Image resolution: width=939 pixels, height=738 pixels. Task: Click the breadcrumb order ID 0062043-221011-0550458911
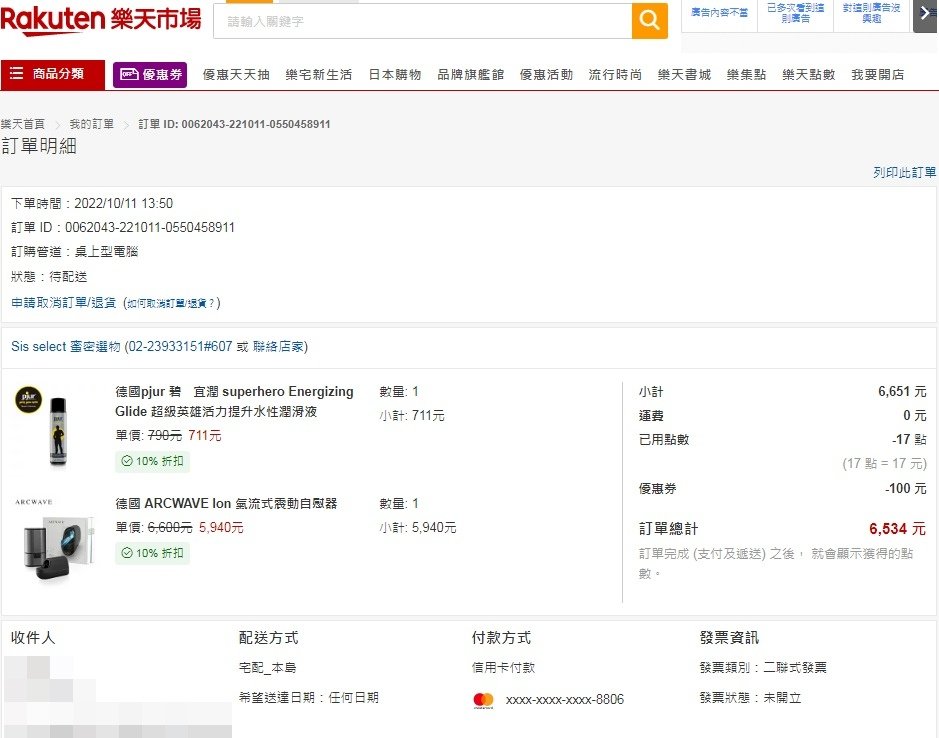(256, 124)
